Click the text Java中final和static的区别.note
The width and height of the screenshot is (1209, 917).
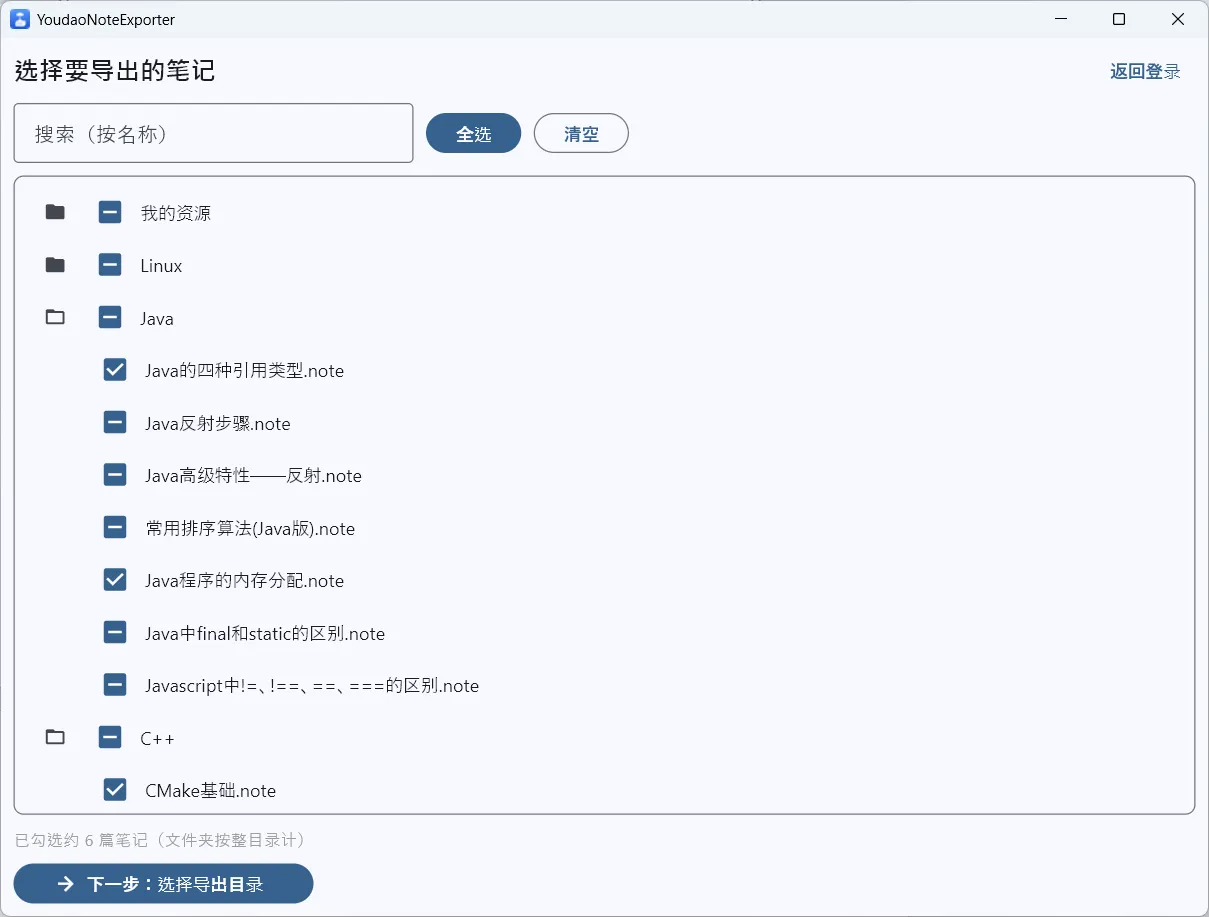pyautogui.click(x=265, y=634)
